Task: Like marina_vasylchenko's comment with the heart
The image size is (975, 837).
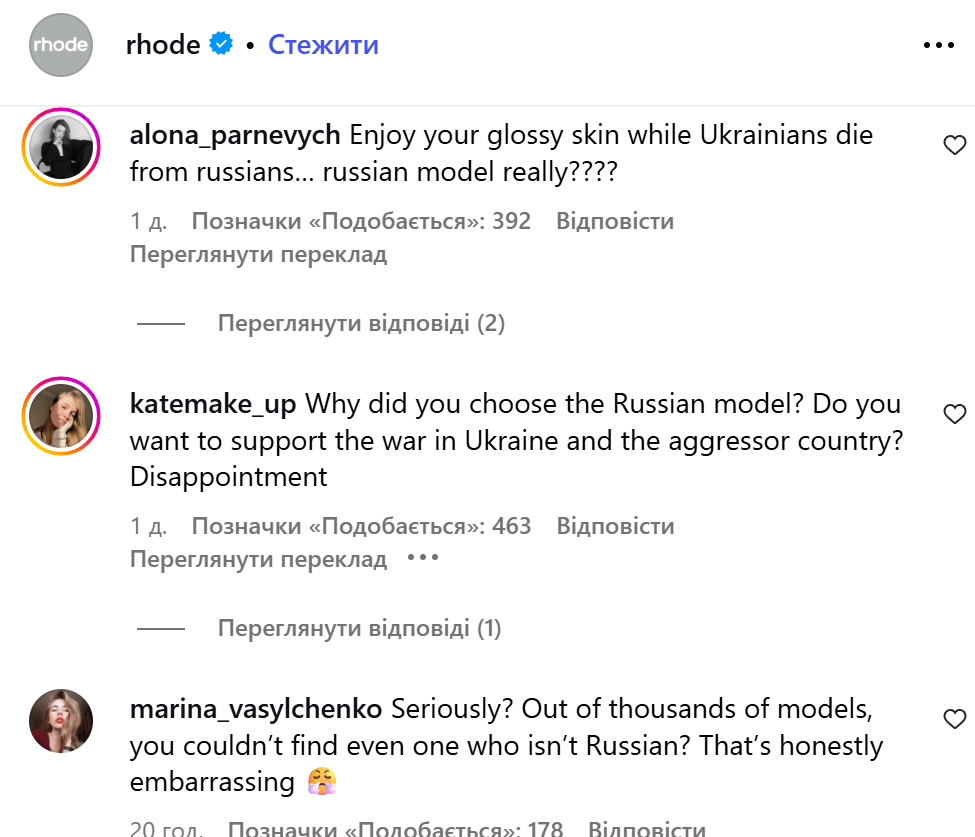Action: coord(955,719)
